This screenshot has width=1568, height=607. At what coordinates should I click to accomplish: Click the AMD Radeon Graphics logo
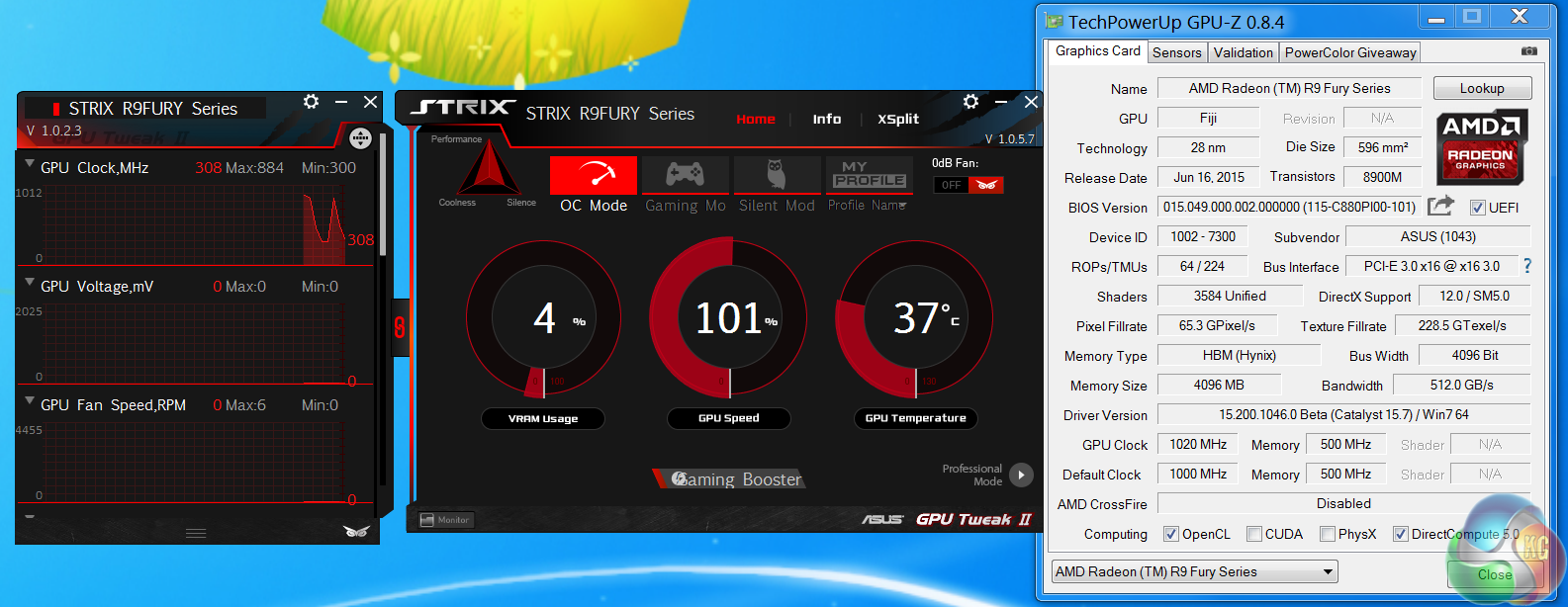coord(1481,147)
